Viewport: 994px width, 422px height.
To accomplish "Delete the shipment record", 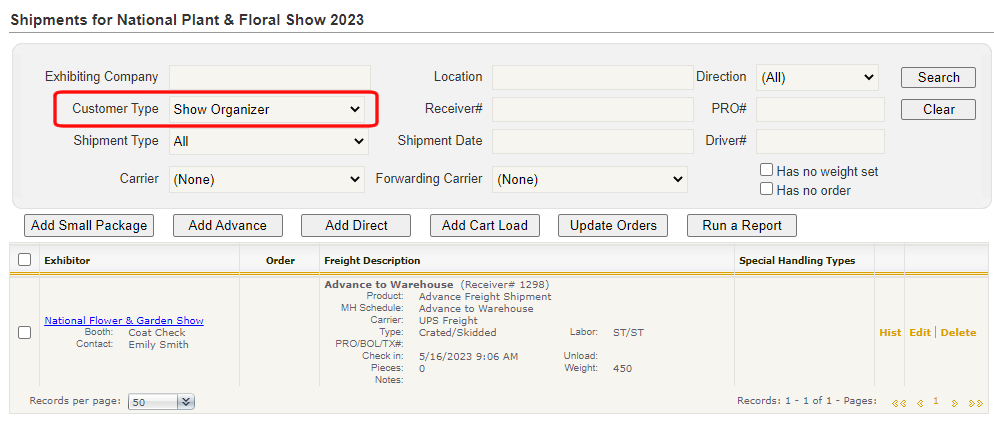I will (x=958, y=333).
